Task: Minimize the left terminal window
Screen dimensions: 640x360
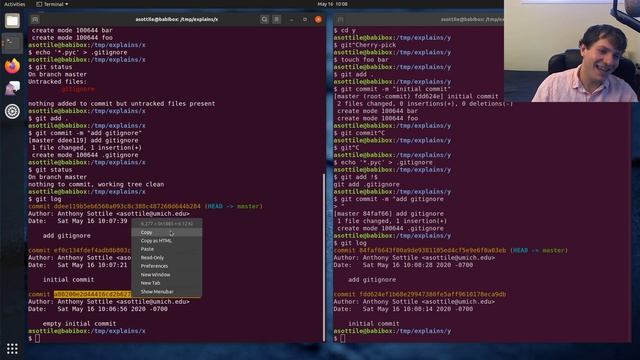Action: tap(291, 19)
